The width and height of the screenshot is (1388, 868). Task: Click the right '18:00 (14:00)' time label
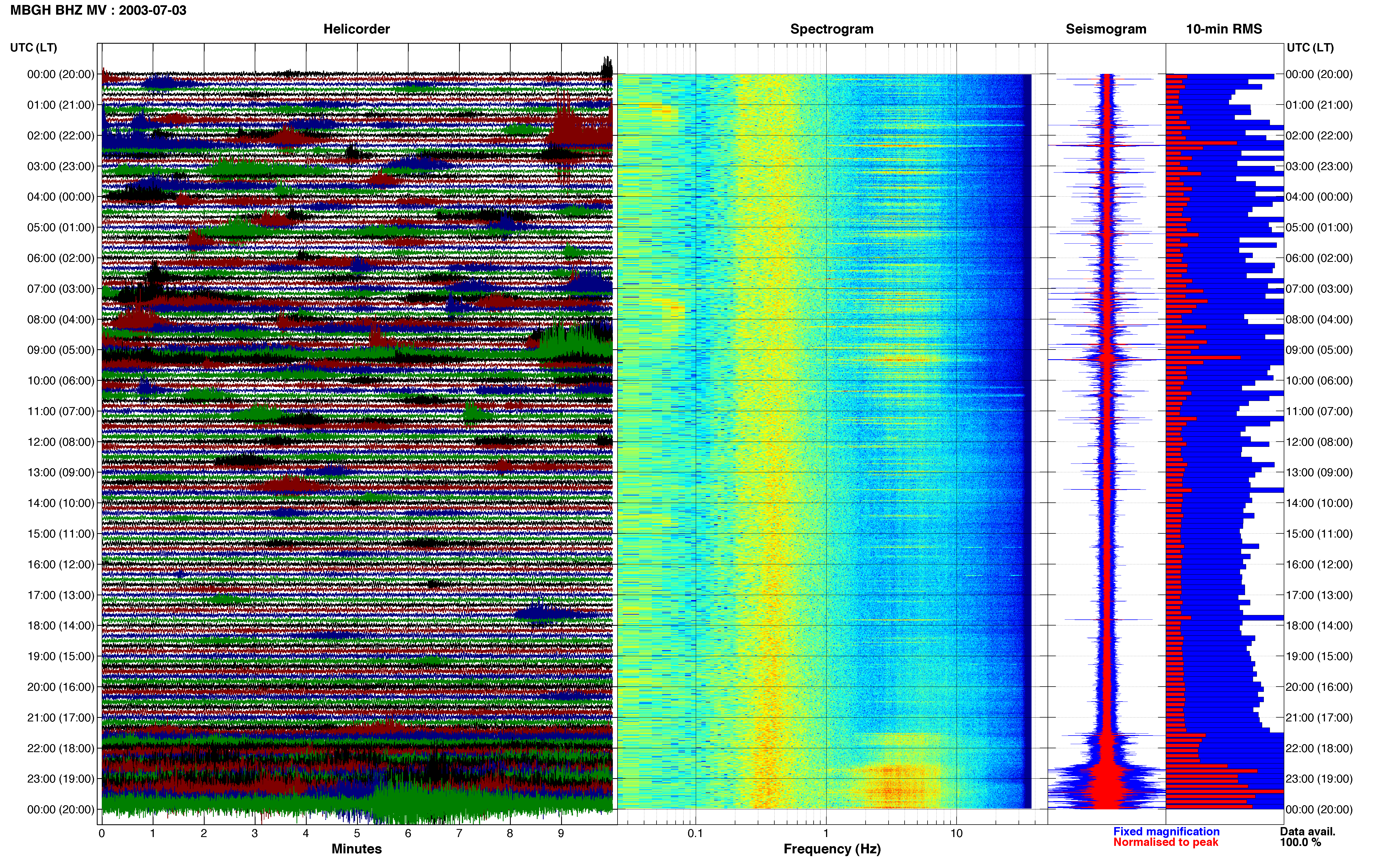coord(1319,626)
